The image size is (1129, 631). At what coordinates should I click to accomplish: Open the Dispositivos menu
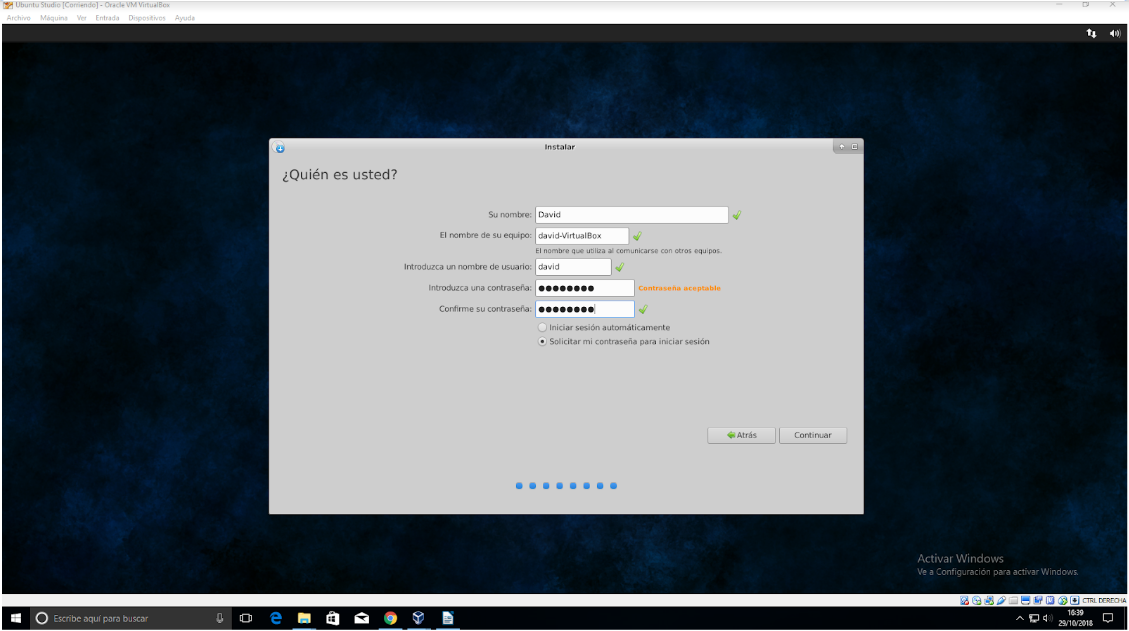pos(146,18)
